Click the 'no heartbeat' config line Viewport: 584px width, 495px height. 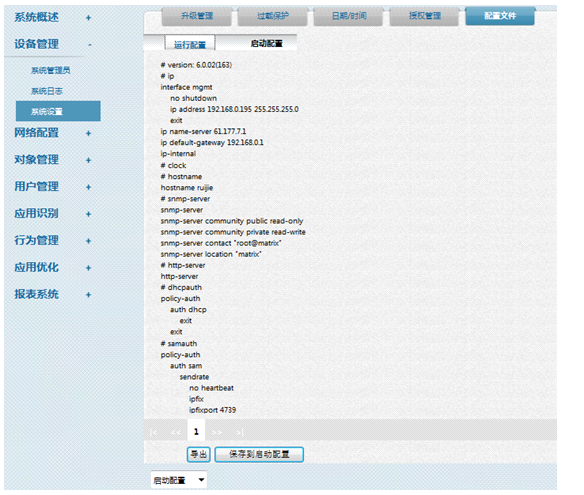tap(211, 388)
